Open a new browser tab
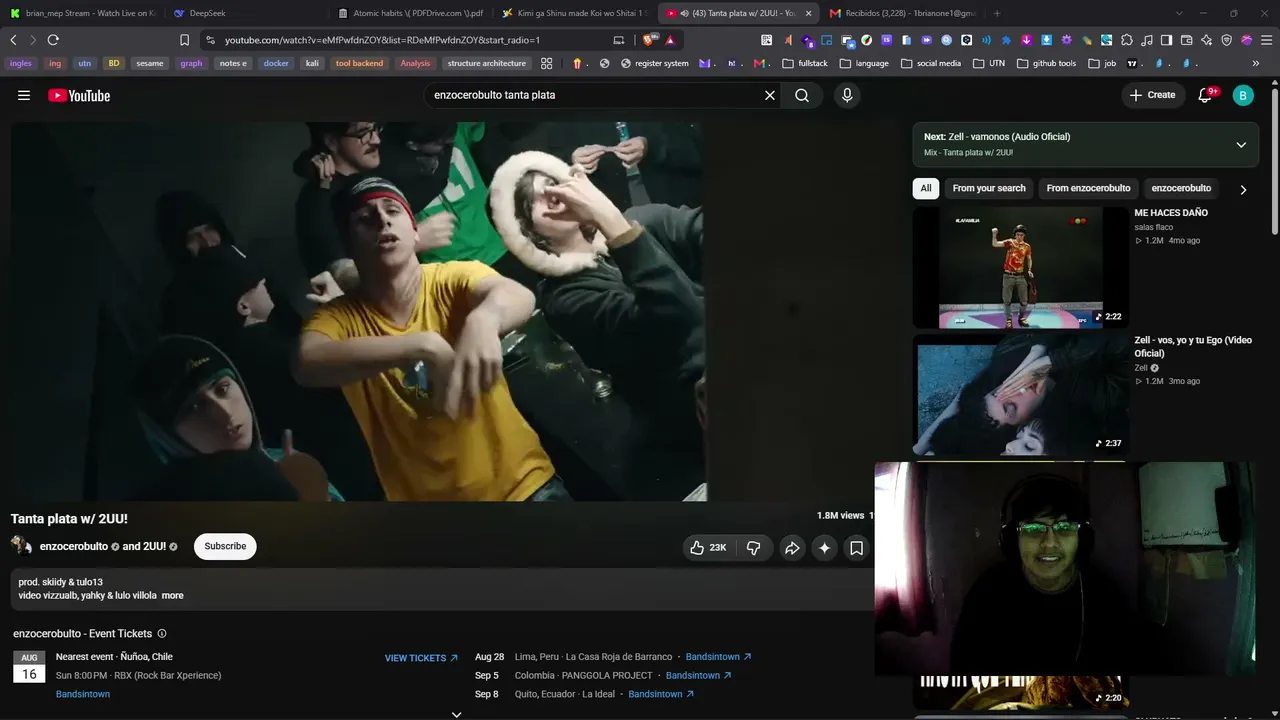 coord(997,13)
